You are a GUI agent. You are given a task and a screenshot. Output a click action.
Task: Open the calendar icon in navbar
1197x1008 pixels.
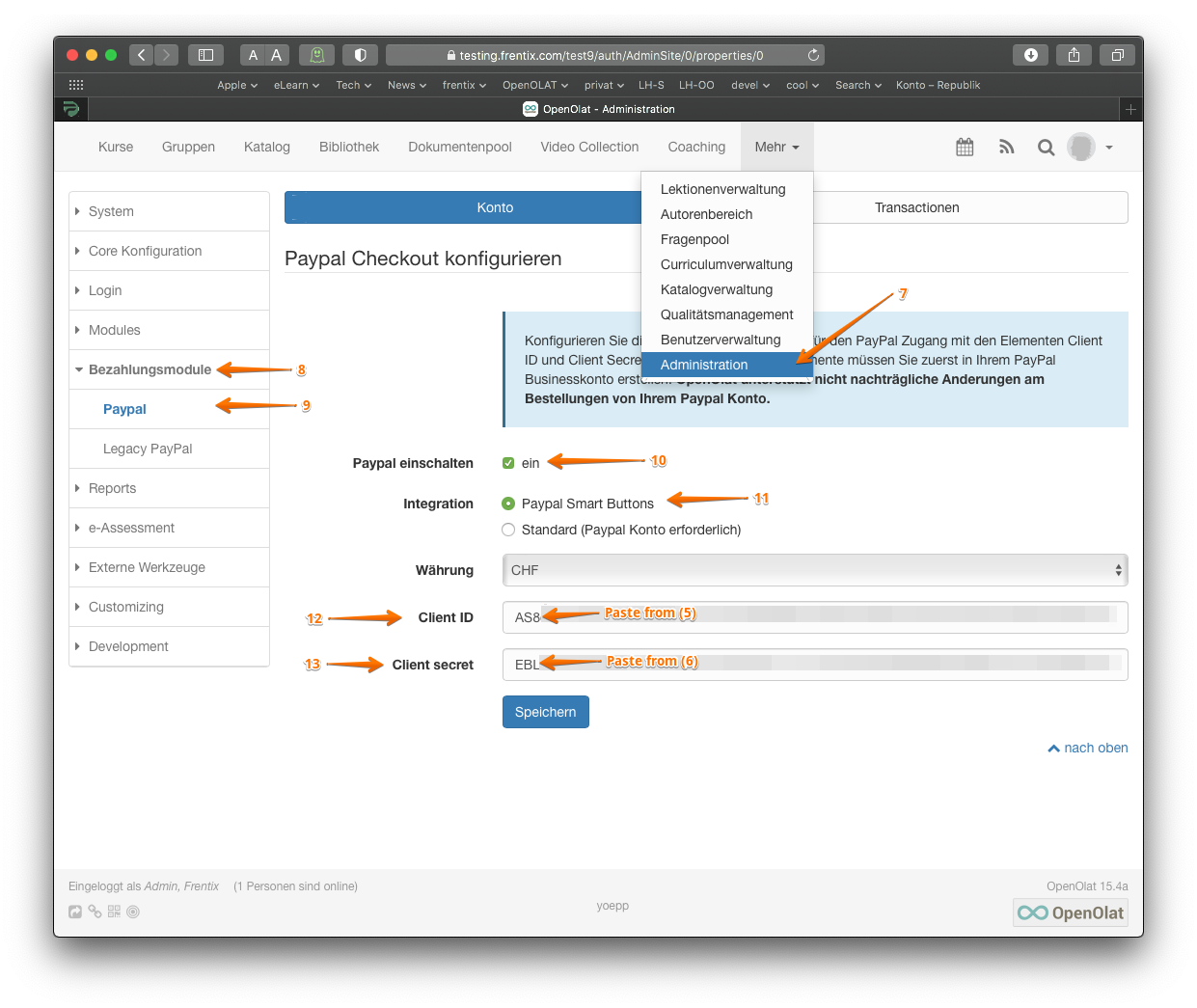tap(965, 148)
